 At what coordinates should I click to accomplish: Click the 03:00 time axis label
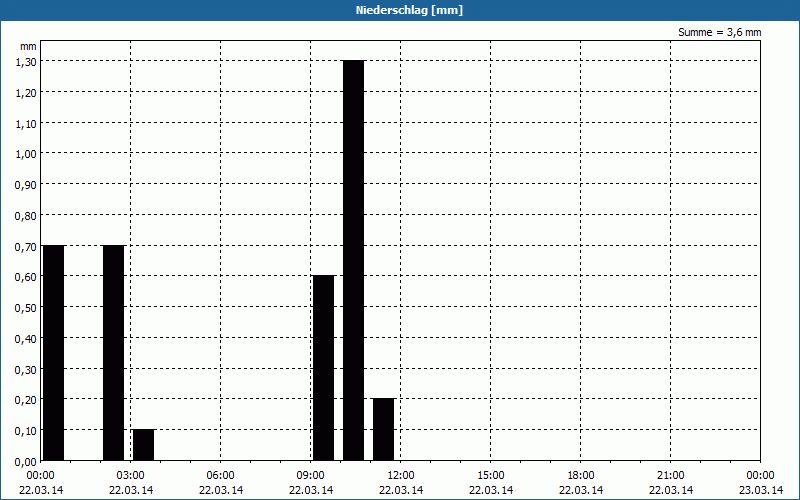point(131,475)
